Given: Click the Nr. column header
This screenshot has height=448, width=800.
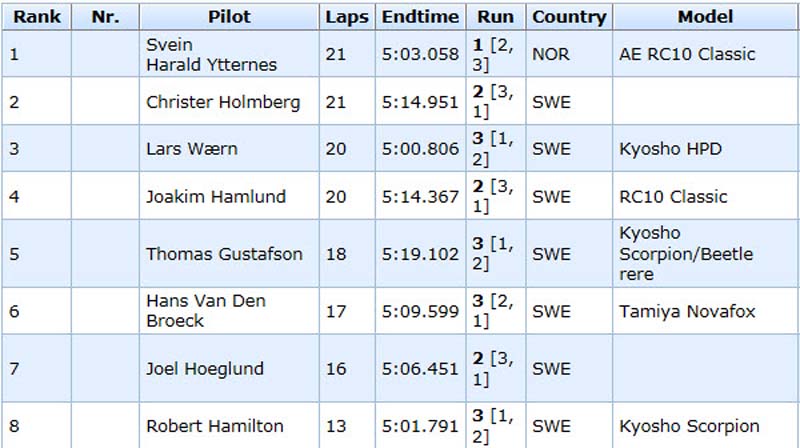Looking at the screenshot, I should point(105,17).
